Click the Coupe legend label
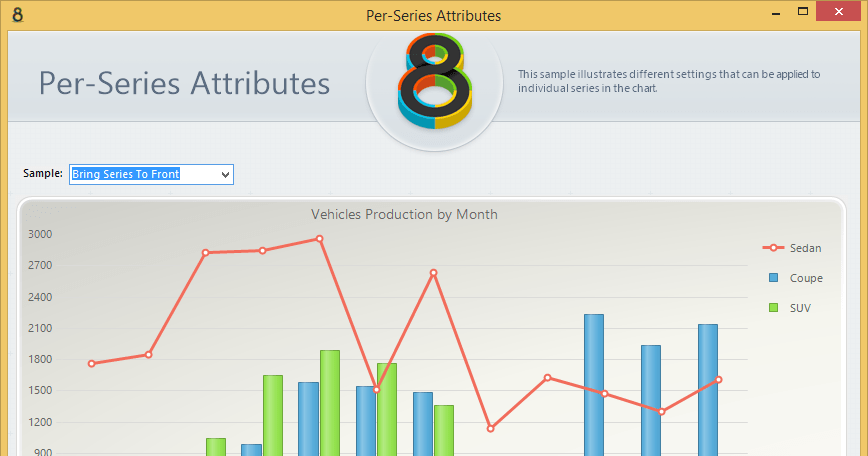868x456 pixels. coord(806,278)
